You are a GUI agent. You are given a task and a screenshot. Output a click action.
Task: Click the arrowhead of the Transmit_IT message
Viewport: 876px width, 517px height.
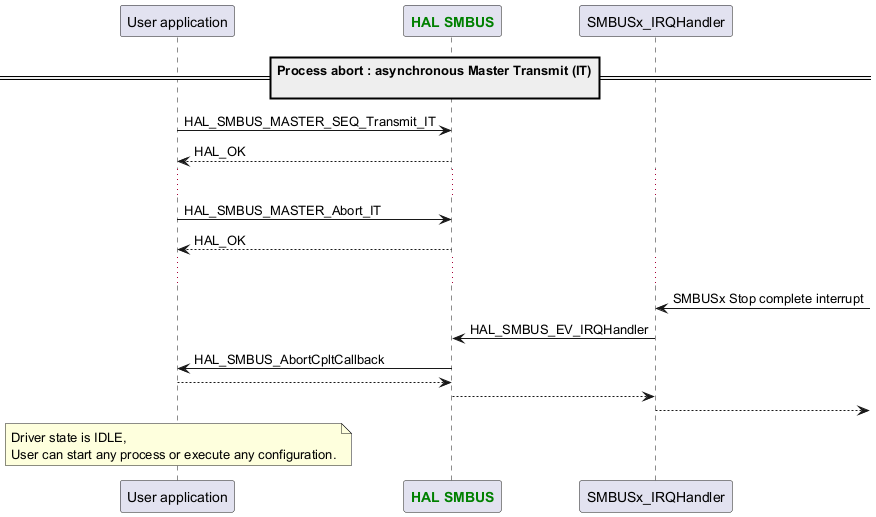click(x=446, y=130)
